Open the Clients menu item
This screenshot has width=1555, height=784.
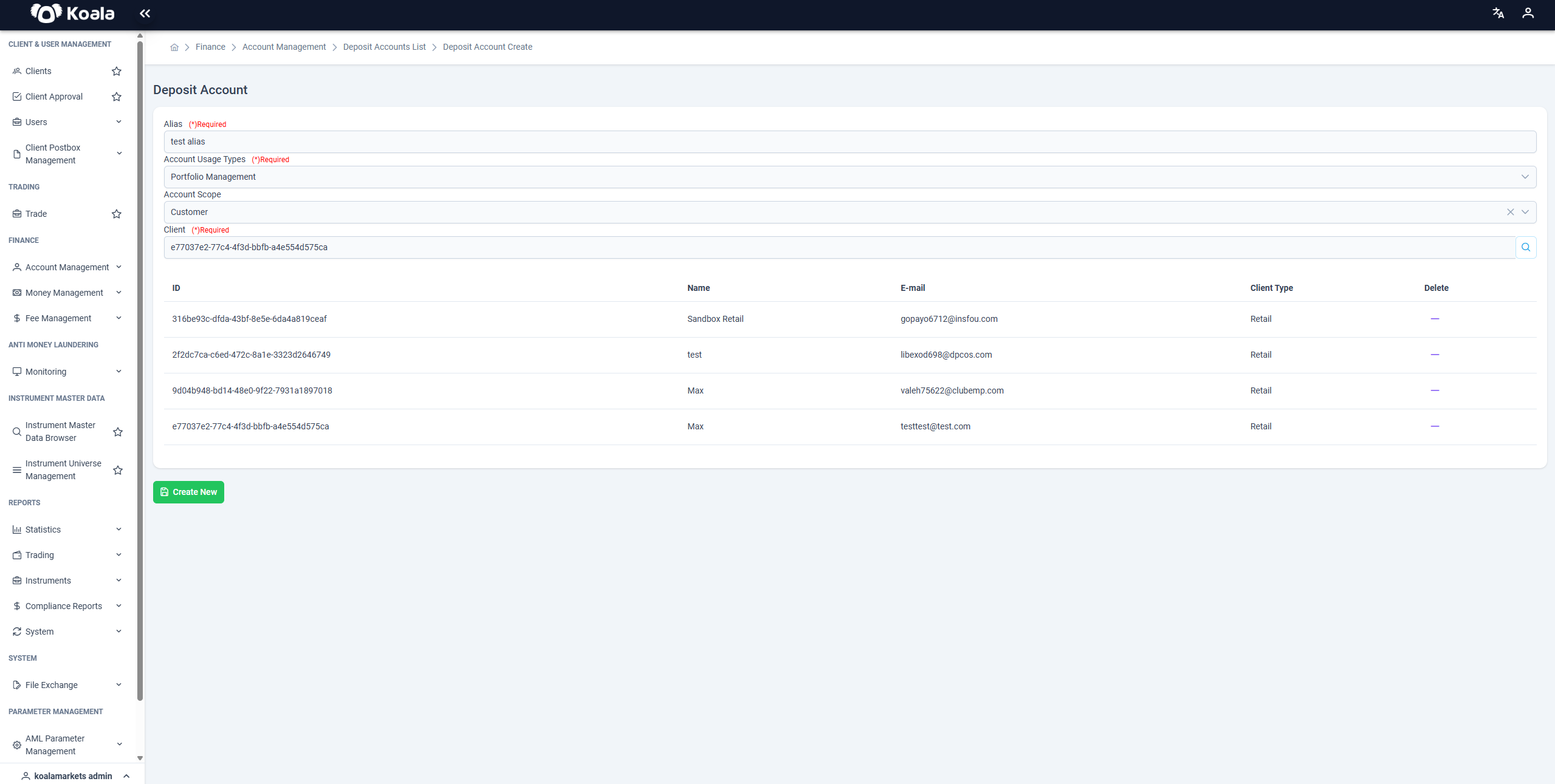(38, 71)
